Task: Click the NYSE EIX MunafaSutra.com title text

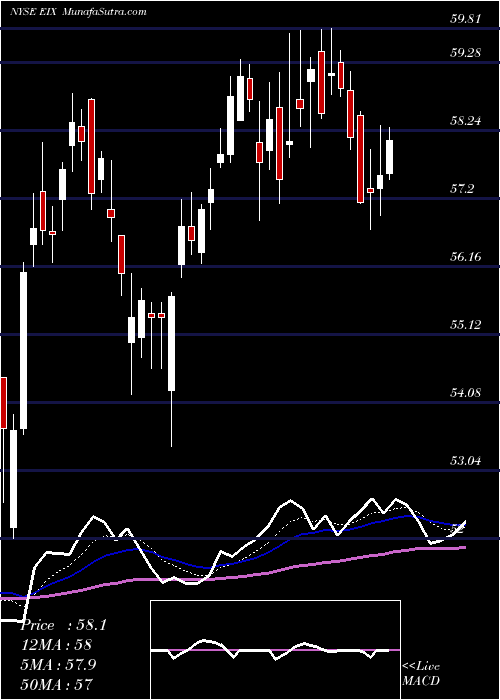Action: (x=78, y=12)
